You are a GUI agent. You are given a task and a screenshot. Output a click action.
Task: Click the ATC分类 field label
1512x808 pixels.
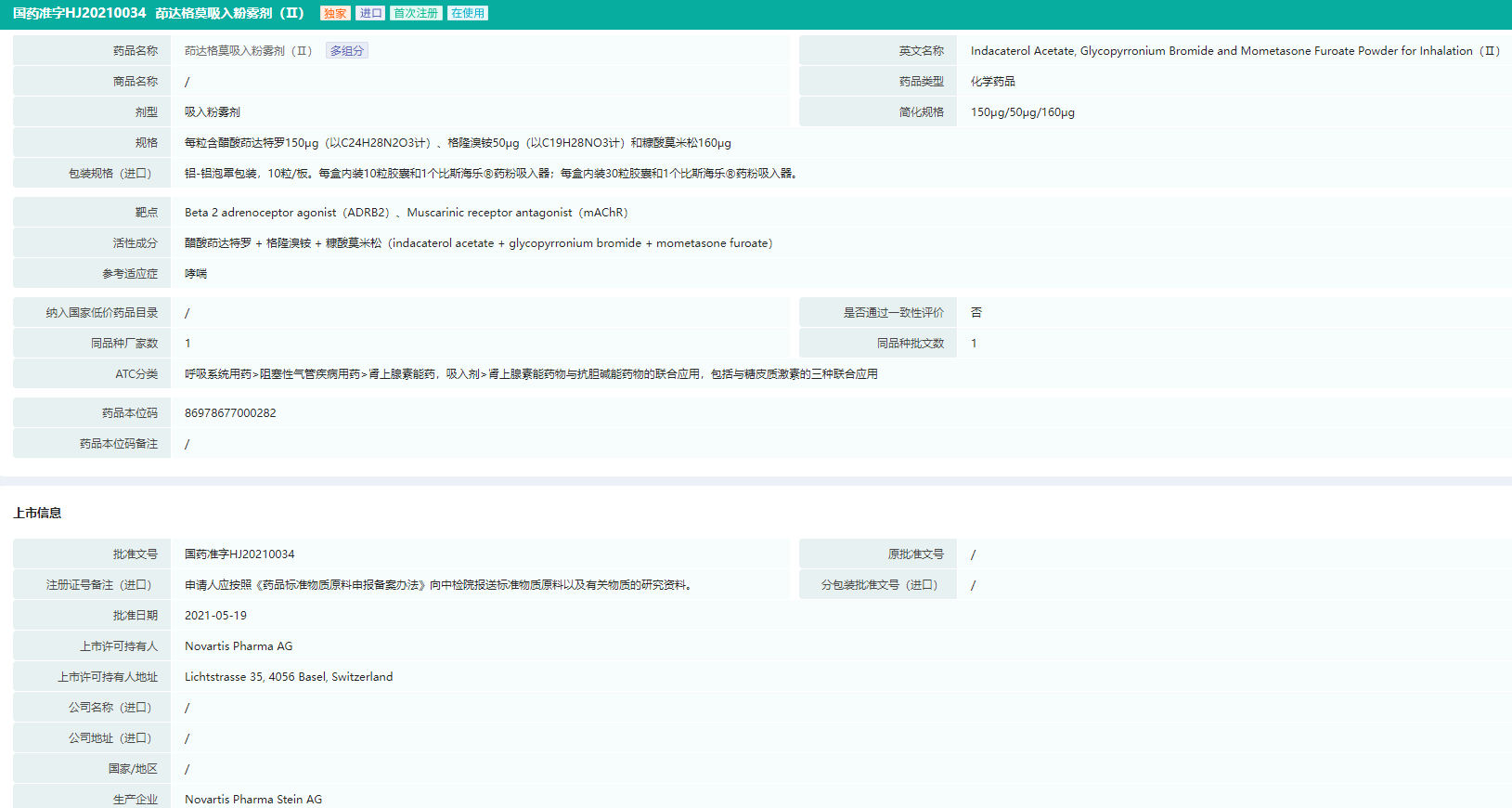pos(136,374)
